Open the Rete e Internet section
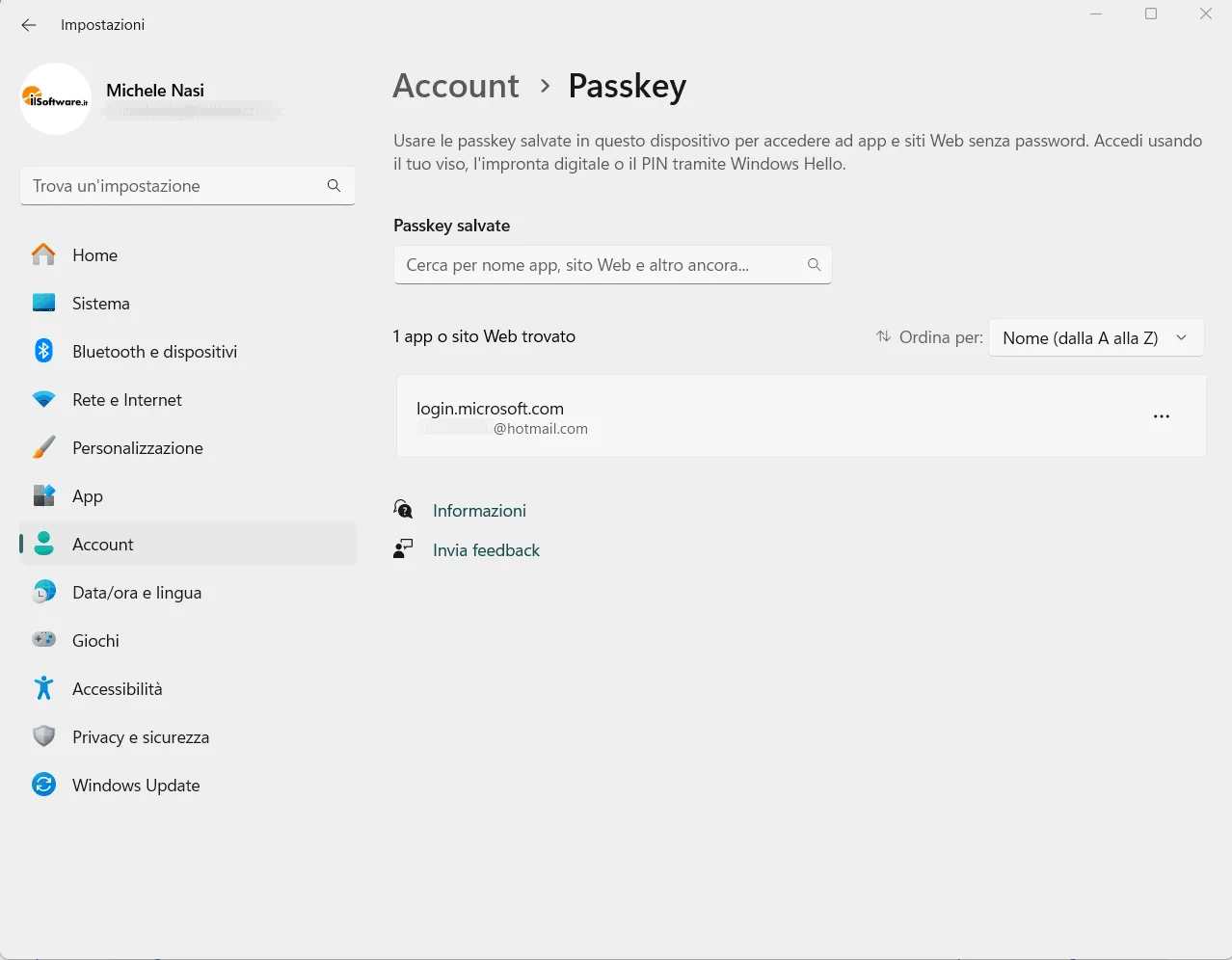The image size is (1232, 960). [x=125, y=399]
